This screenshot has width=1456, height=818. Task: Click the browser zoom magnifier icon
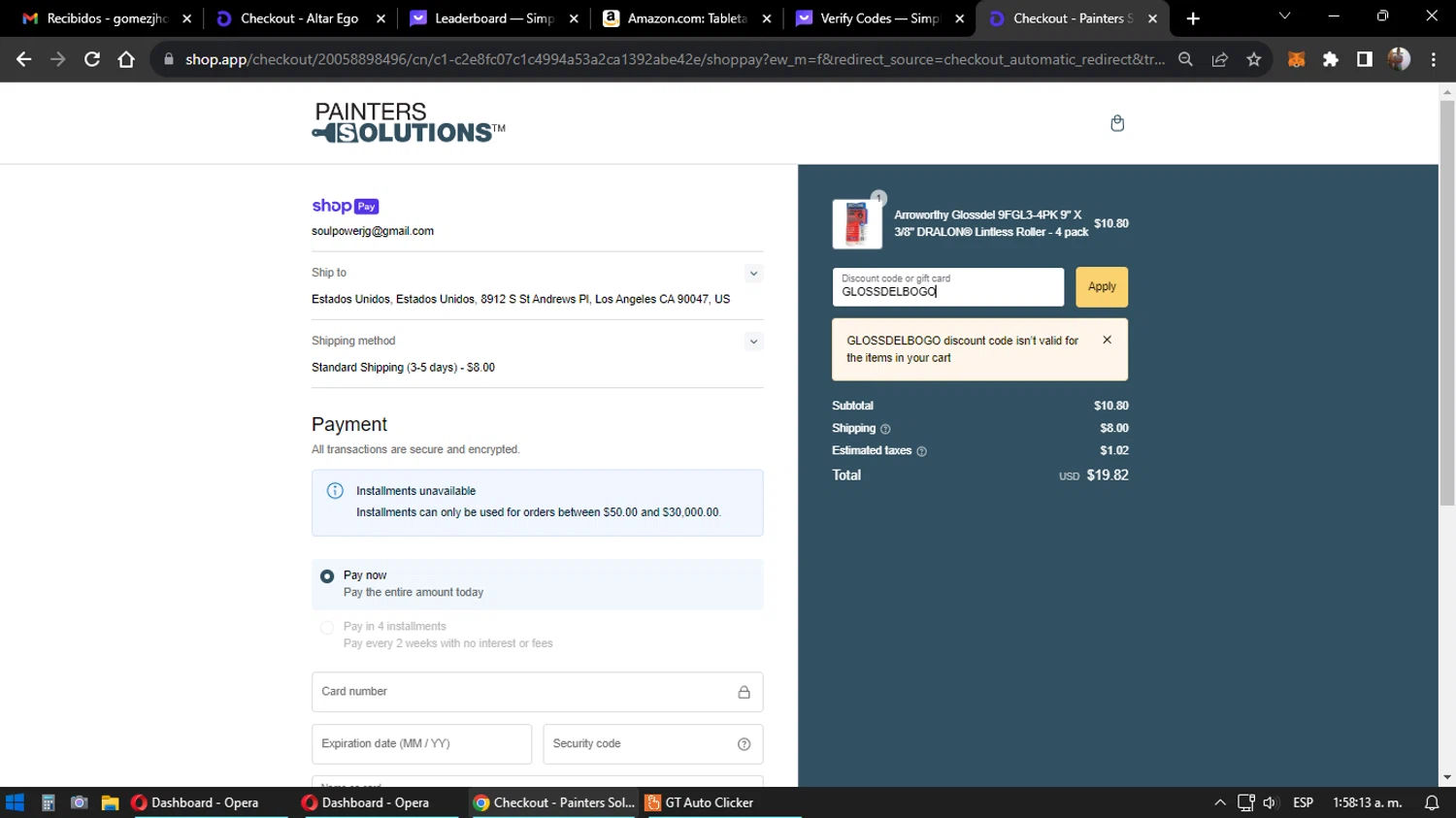point(1185,59)
